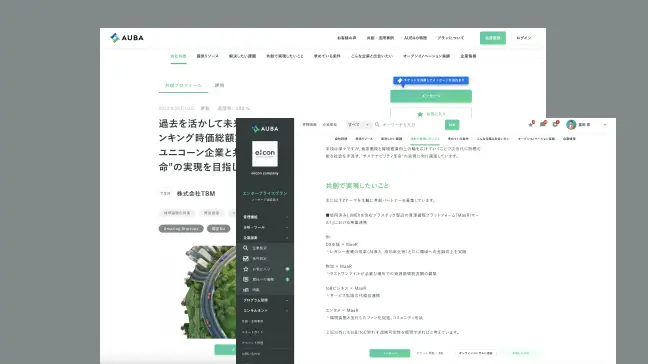This screenshot has width=648, height=364.
Task: Click the star notification icon with red badge
Action: pos(531,124)
